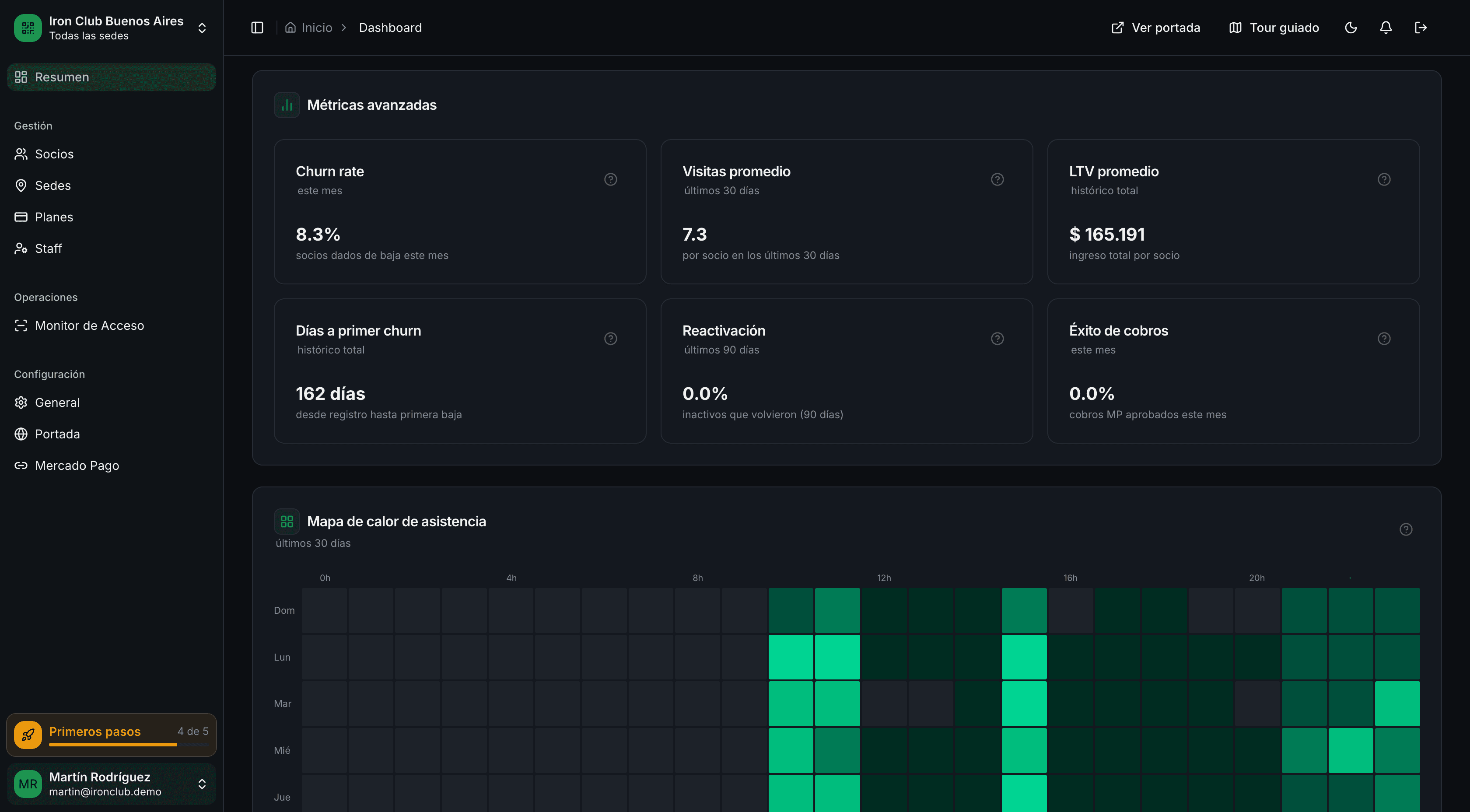The image size is (1470, 812).
Task: Click the logout icon in header
Action: [1421, 28]
